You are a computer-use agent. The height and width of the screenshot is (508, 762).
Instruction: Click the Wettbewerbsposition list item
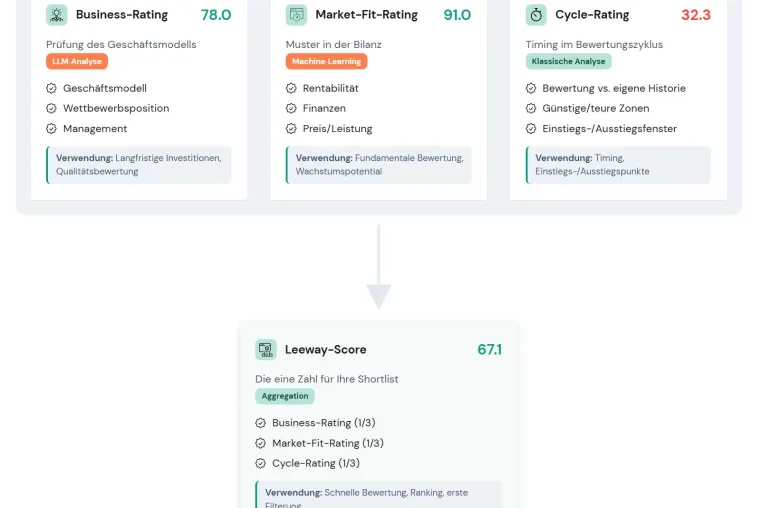[116, 108]
